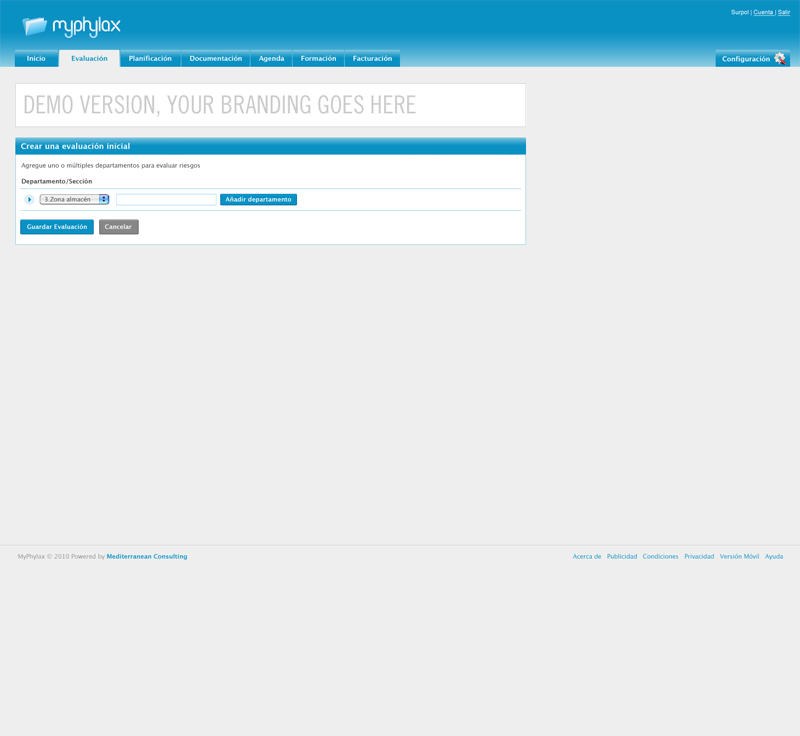The width and height of the screenshot is (800, 736).
Task: Click the blue arrow icon beside department dropdown
Action: point(29,200)
